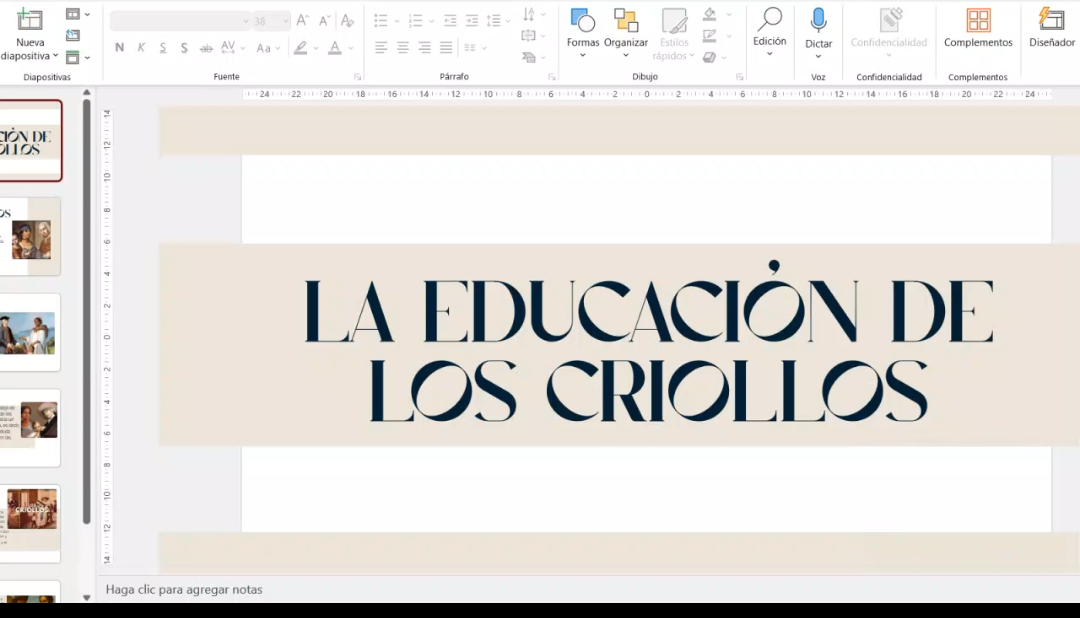Toggle italic (K) formatting
Image resolution: width=1080 pixels, height=618 pixels.
[141, 48]
